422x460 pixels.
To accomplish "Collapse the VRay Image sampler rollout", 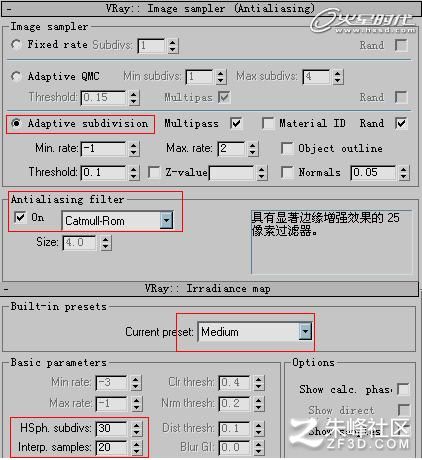I will pos(9,9).
